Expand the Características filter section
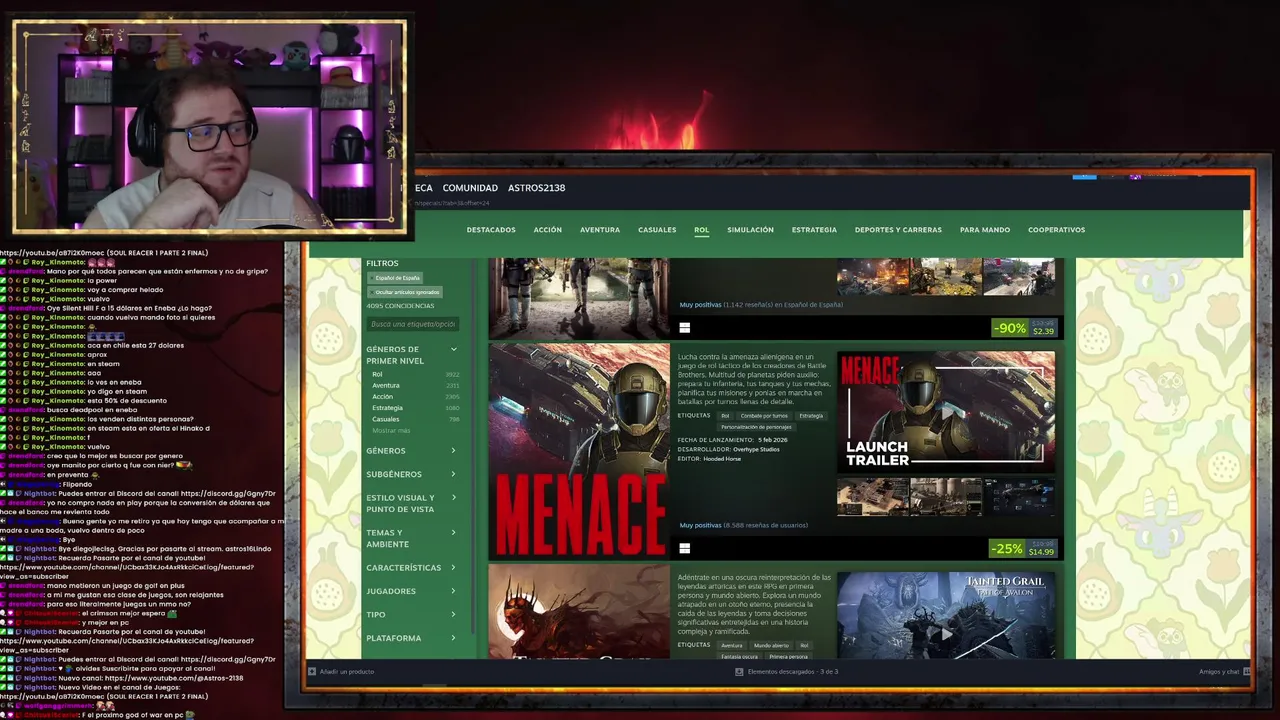Image resolution: width=1280 pixels, height=720 pixels. tap(411, 568)
